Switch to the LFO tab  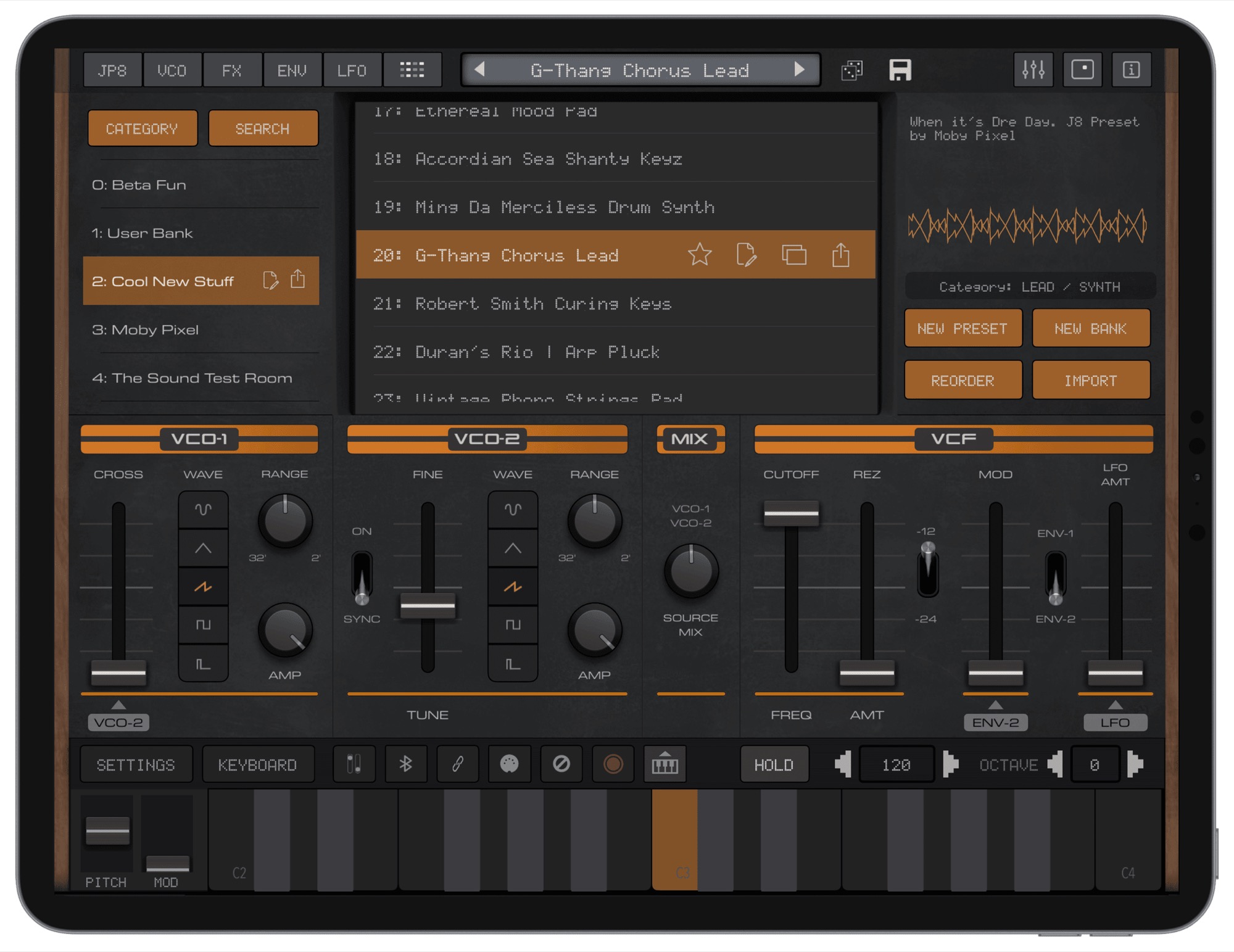(x=352, y=70)
